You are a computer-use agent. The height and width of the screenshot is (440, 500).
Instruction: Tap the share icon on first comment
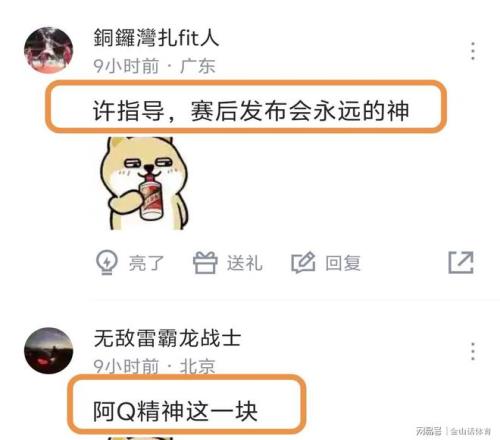pyautogui.click(x=461, y=263)
